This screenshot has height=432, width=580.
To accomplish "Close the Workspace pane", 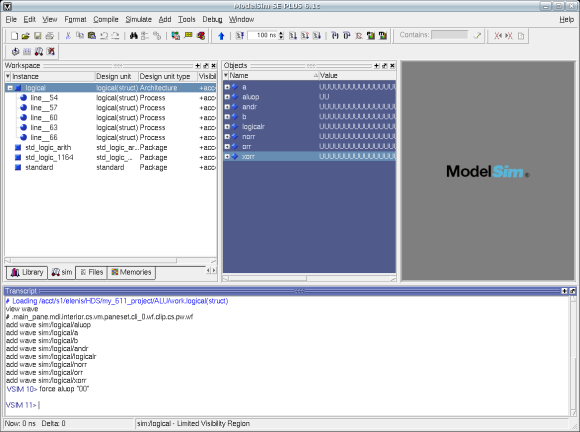I will (x=213, y=66).
